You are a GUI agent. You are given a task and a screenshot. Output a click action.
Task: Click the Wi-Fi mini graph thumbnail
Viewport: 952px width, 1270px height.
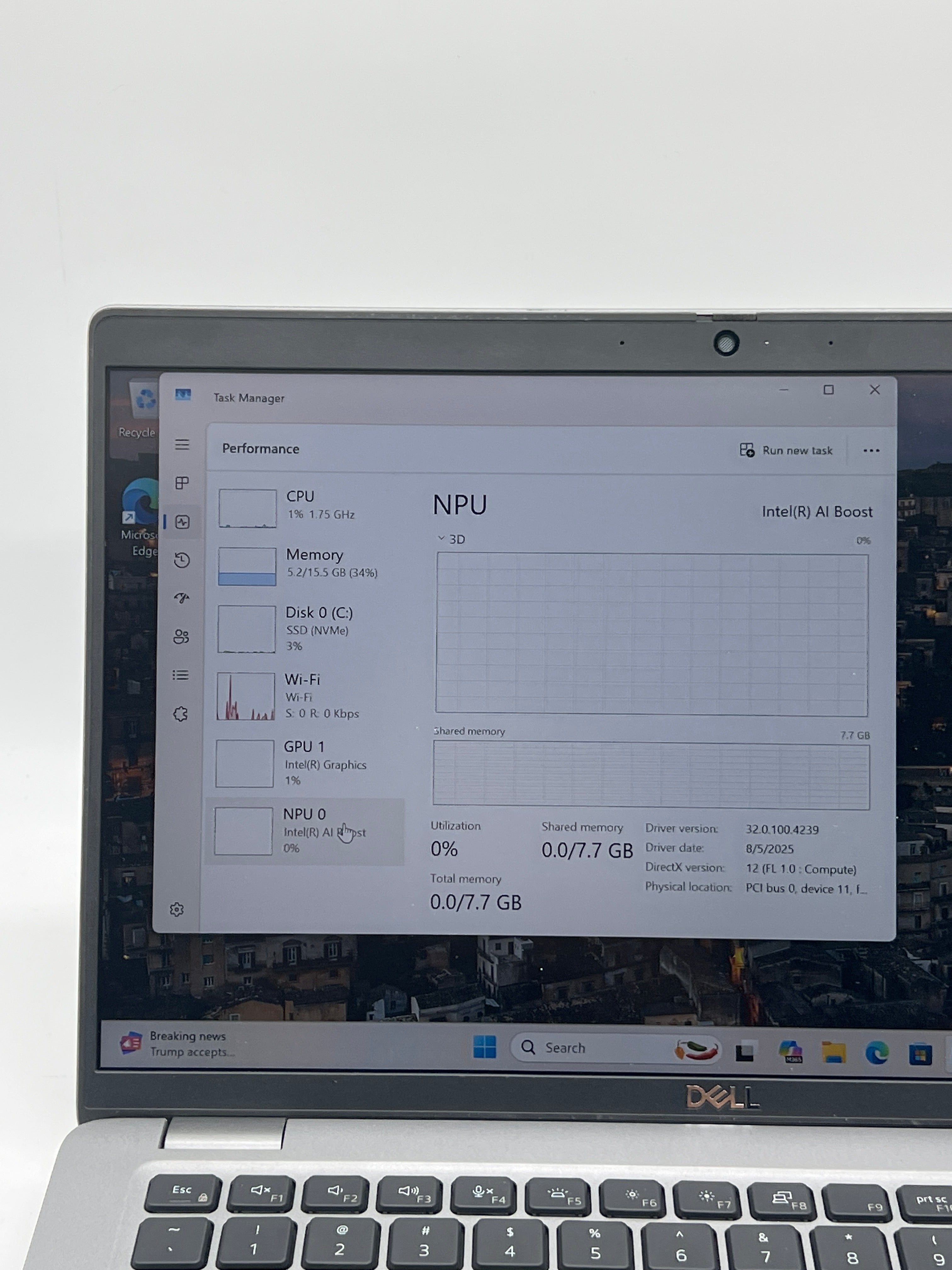pyautogui.click(x=246, y=696)
